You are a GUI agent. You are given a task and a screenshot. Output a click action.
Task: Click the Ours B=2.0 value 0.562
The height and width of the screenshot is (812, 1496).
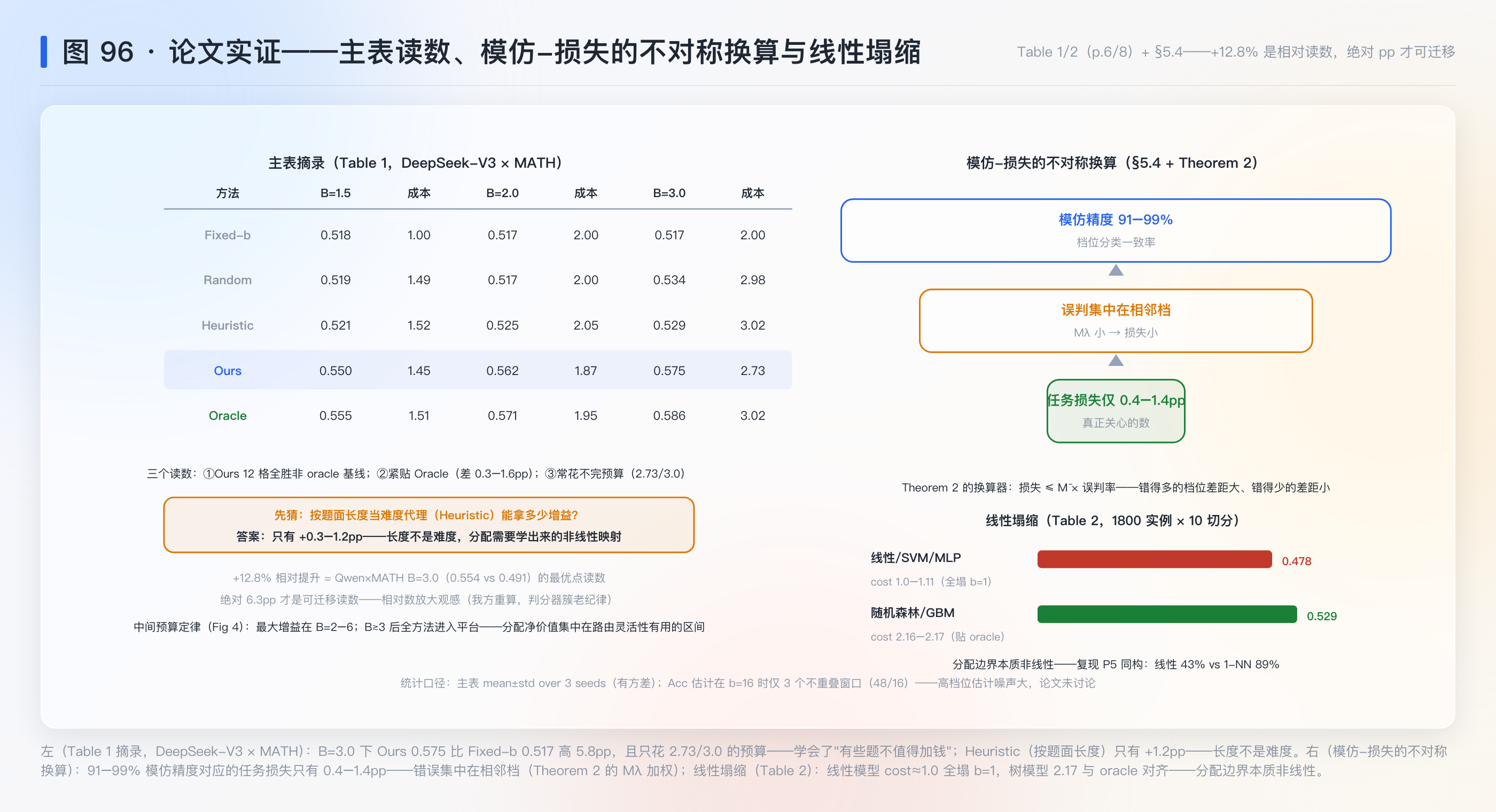tap(502, 371)
